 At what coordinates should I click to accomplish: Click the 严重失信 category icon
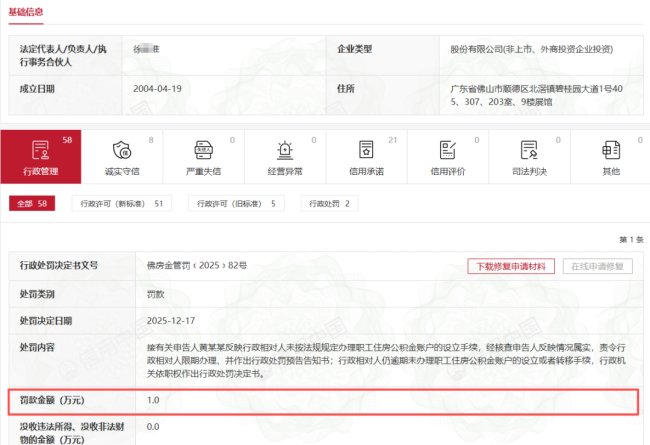[x=203, y=151]
